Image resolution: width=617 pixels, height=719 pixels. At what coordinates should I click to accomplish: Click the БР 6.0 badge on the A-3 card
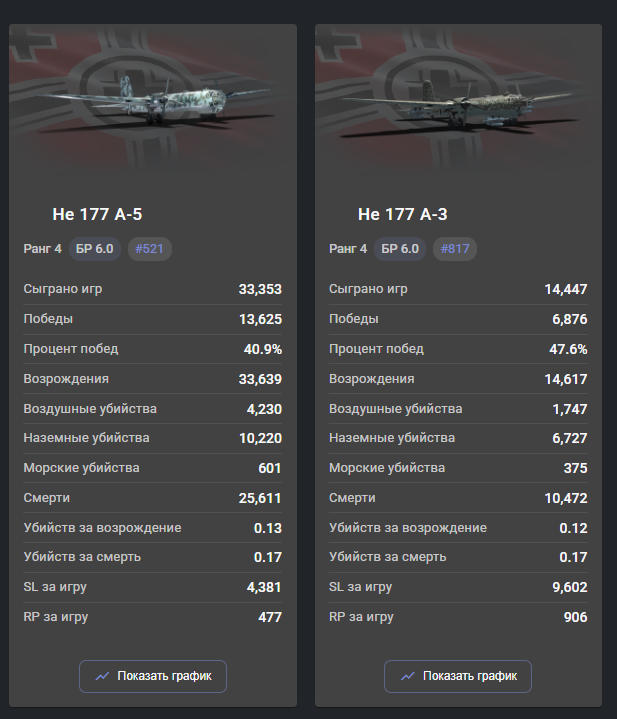401,249
